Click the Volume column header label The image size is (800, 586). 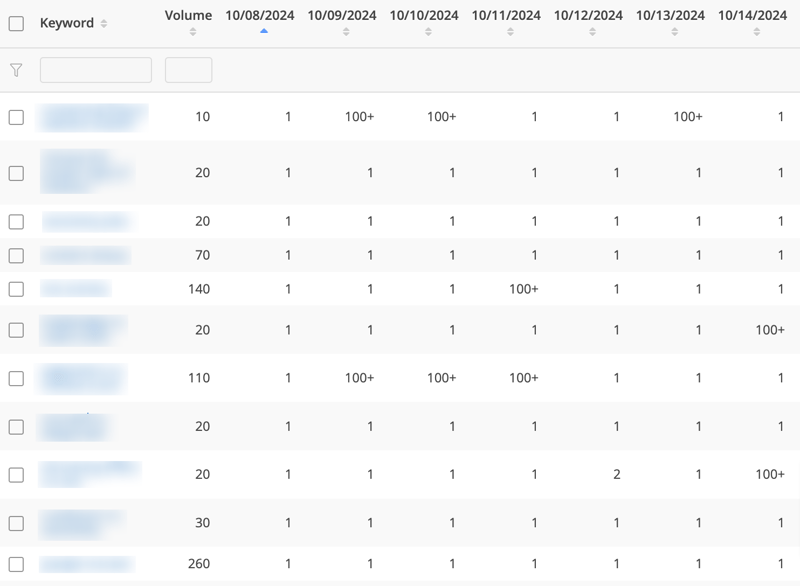point(188,15)
